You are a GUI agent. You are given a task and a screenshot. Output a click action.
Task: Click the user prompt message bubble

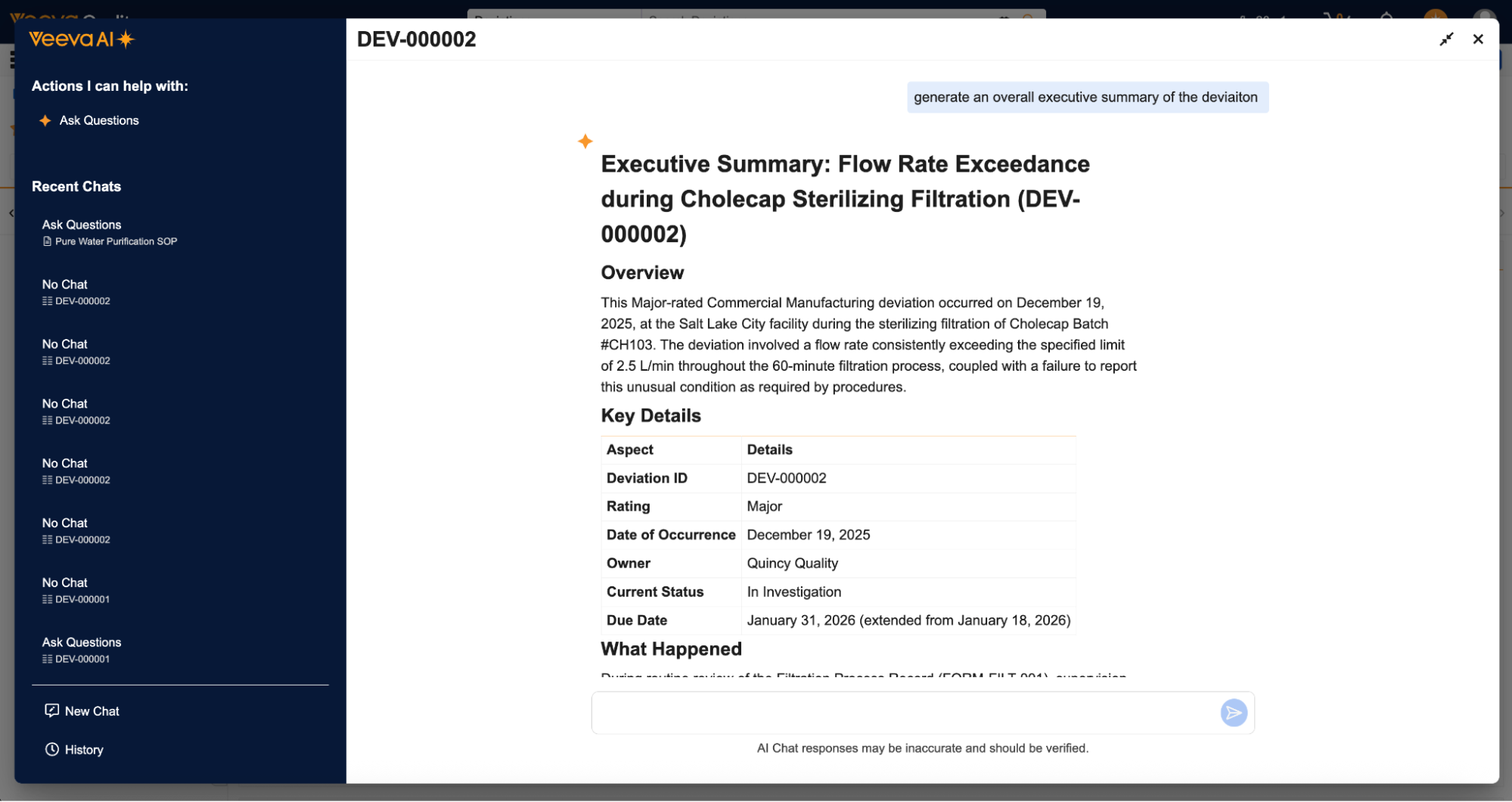tap(1086, 98)
